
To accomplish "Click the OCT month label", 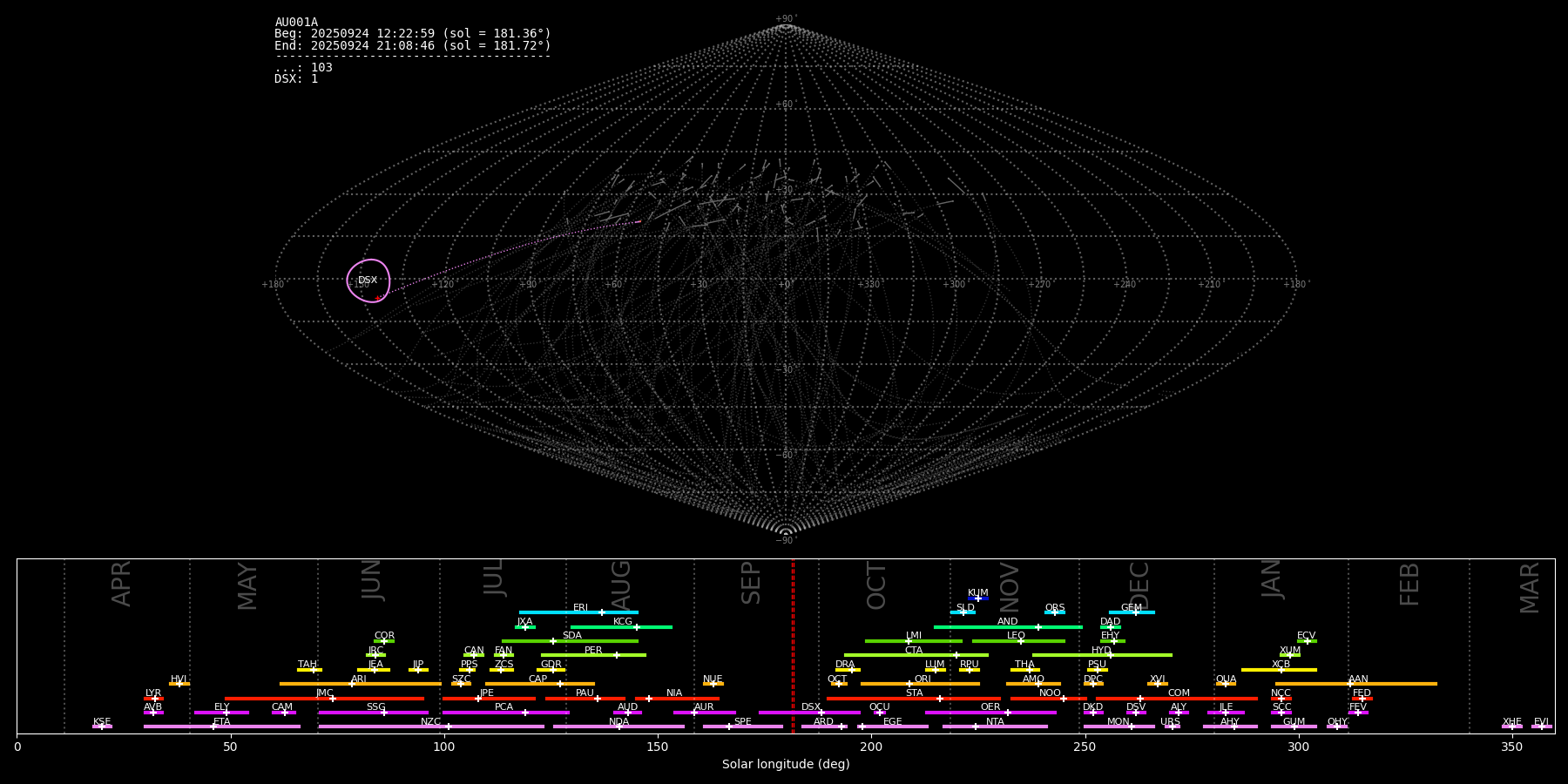I will pyautogui.click(x=876, y=585).
